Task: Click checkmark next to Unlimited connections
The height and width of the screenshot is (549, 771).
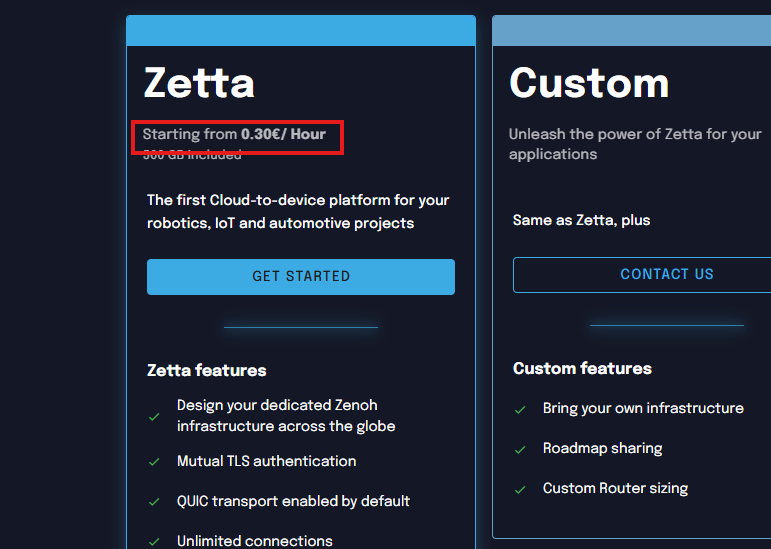Action: (154, 541)
